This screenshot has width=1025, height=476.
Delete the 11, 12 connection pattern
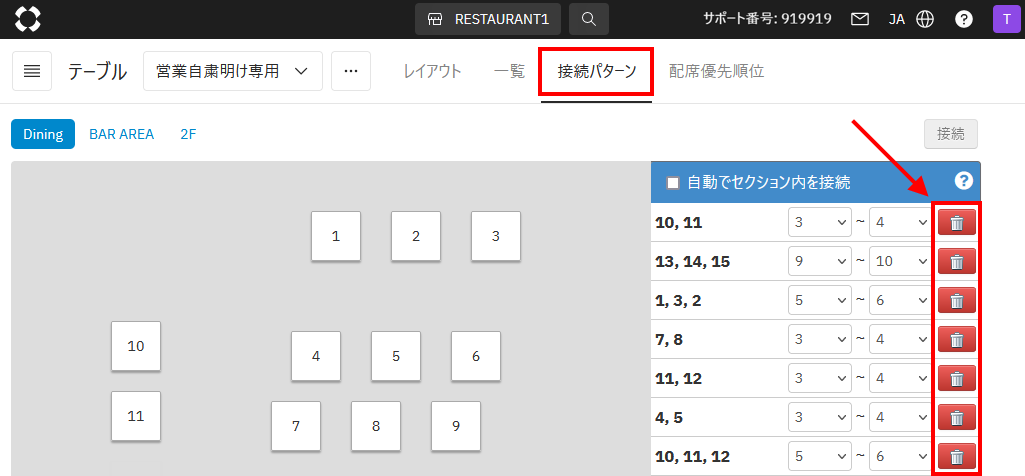(957, 378)
